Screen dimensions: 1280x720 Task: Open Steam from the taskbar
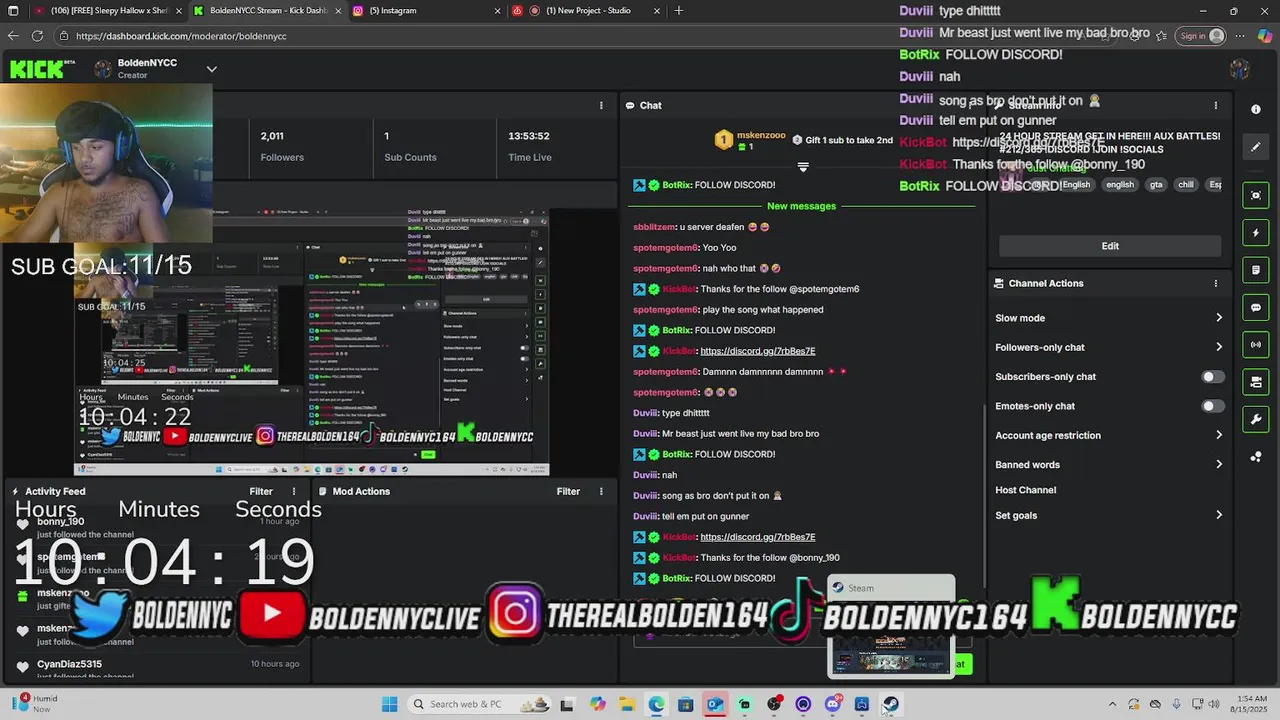click(890, 704)
